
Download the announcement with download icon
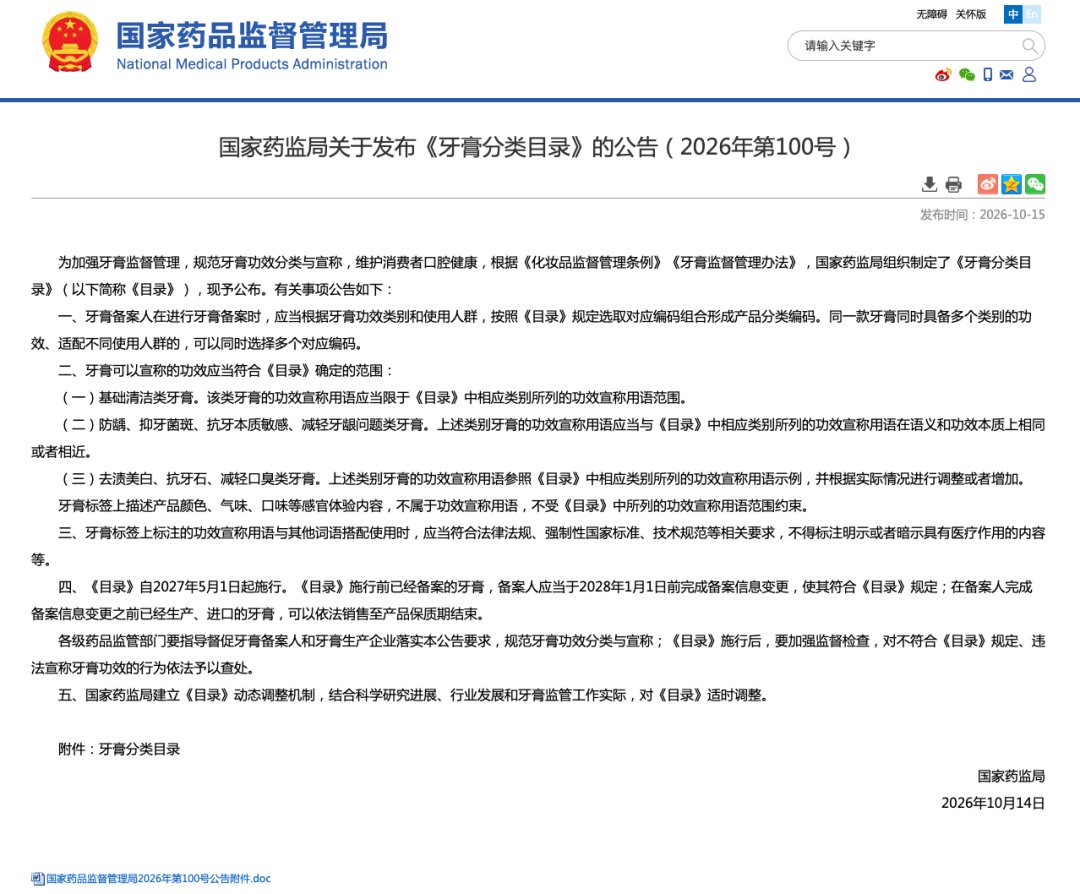point(929,184)
